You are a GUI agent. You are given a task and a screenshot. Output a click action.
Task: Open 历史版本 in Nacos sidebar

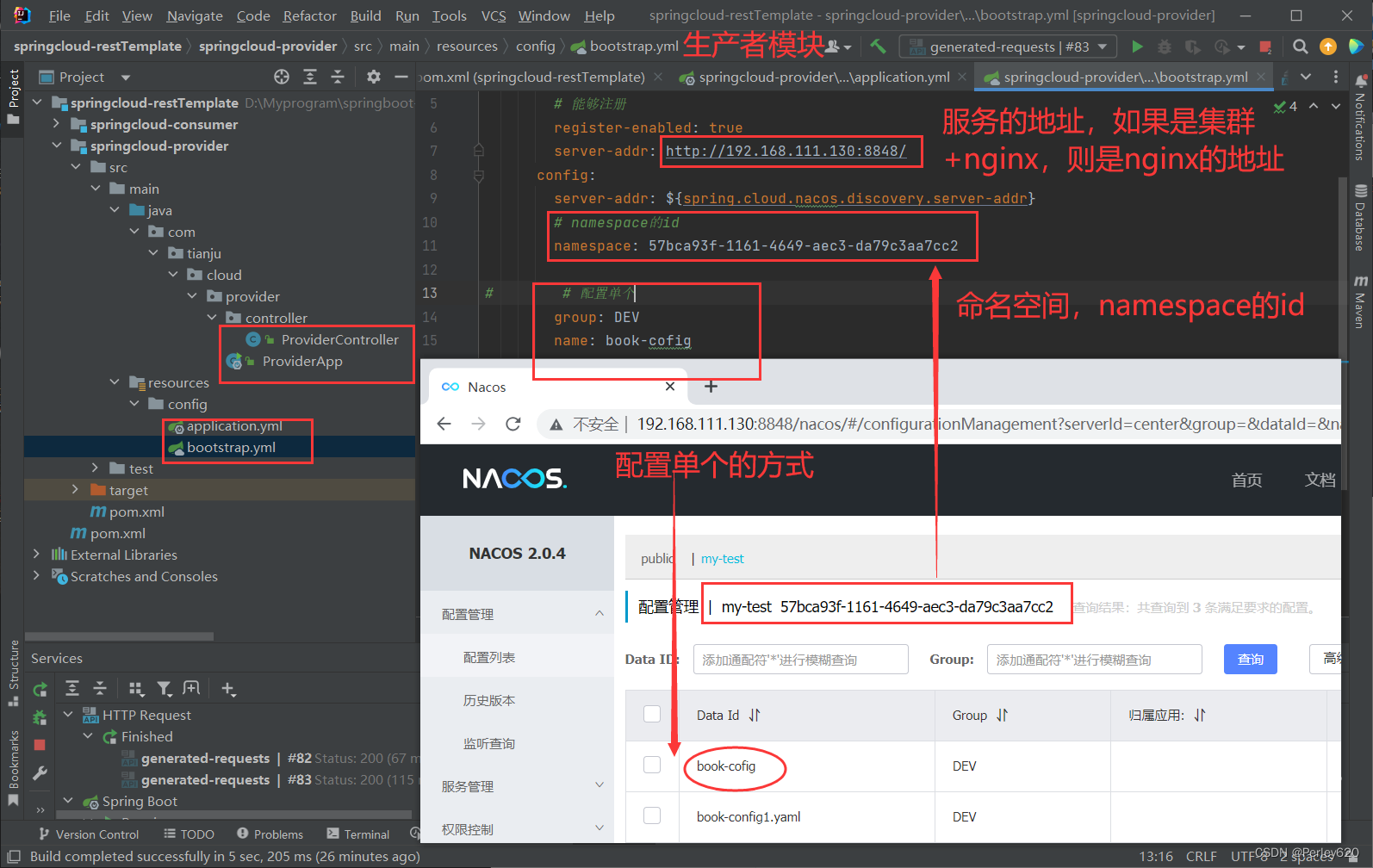click(489, 700)
